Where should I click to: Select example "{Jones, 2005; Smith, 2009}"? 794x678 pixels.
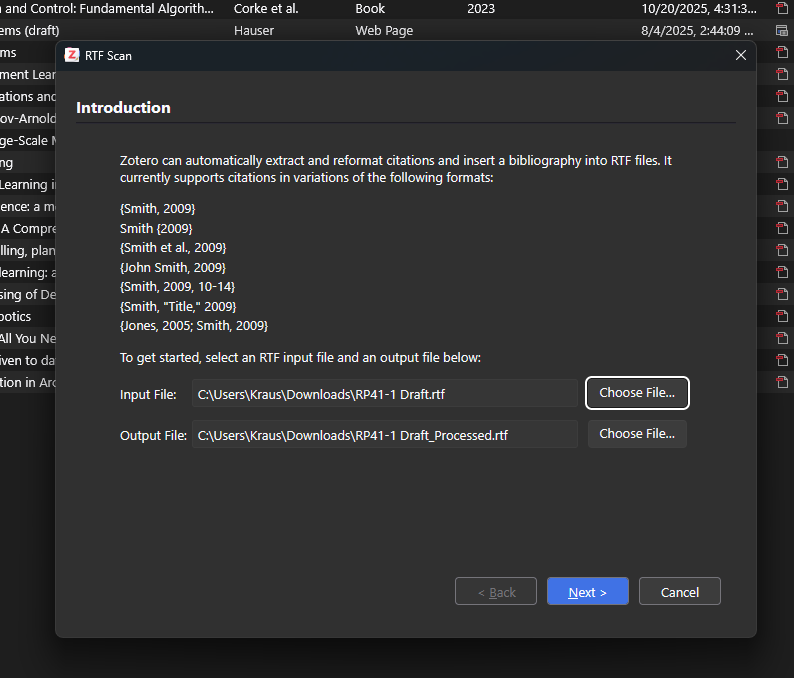pyautogui.click(x=194, y=326)
